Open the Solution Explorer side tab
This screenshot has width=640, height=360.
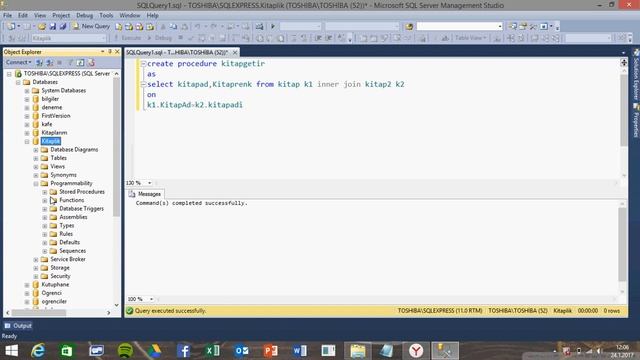click(636, 75)
